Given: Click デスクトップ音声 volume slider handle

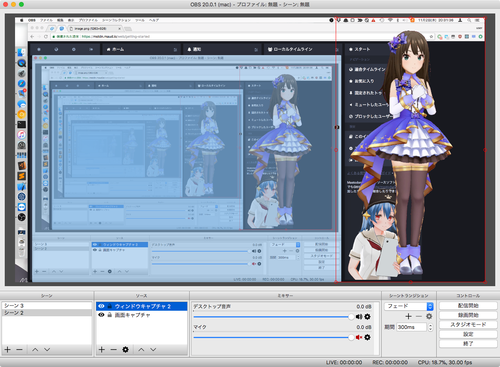Looking at the screenshot, I should (351, 317).
